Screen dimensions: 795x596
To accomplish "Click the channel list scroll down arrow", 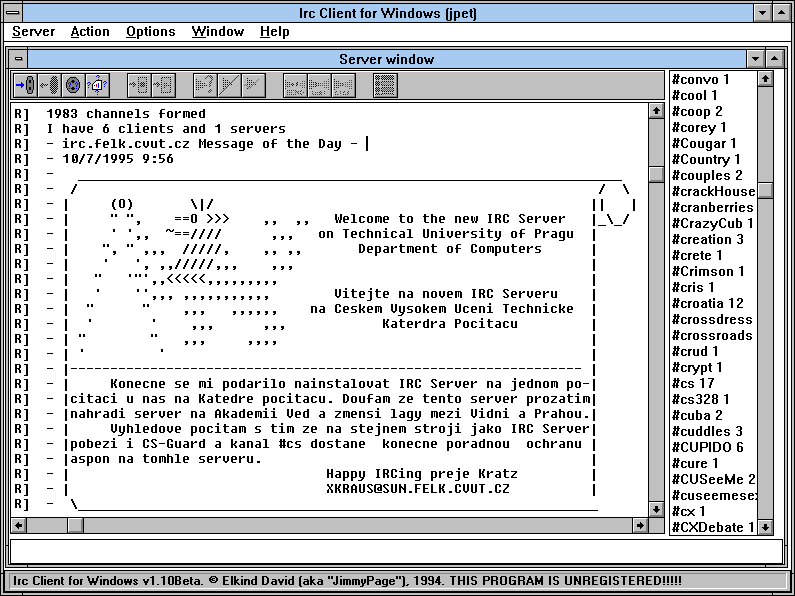I will tap(765, 526).
